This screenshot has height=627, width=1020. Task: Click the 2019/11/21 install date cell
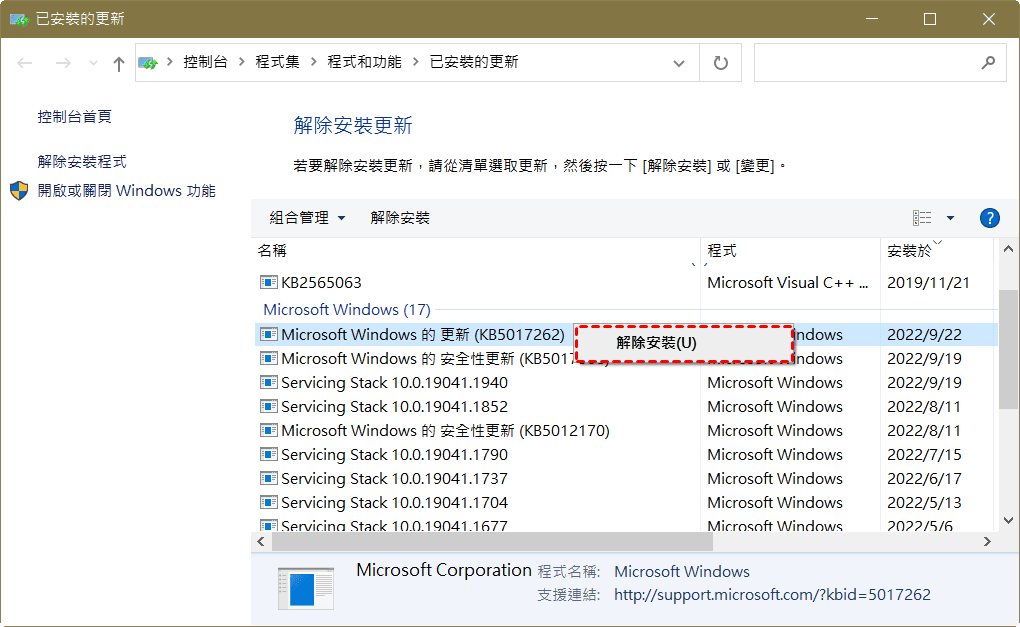[x=928, y=283]
